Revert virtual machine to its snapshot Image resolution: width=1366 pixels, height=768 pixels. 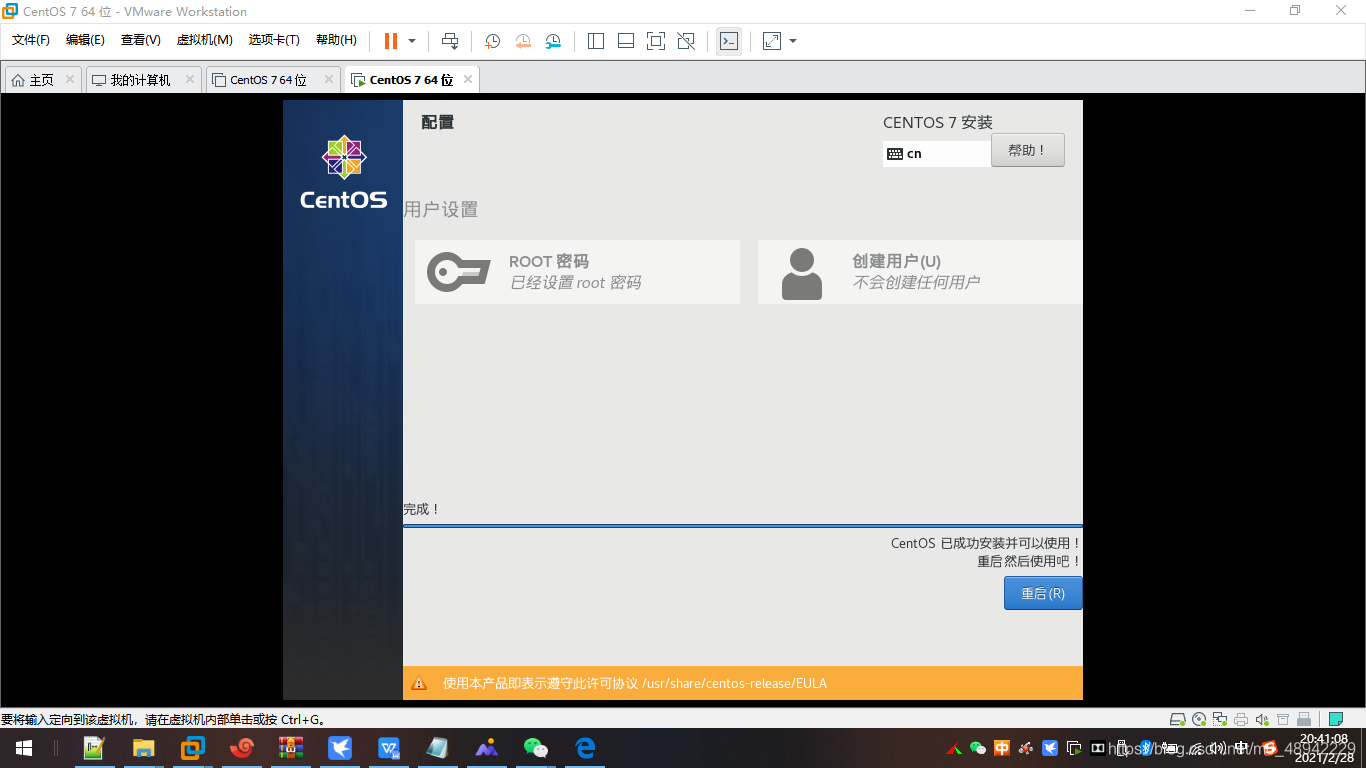(x=523, y=41)
